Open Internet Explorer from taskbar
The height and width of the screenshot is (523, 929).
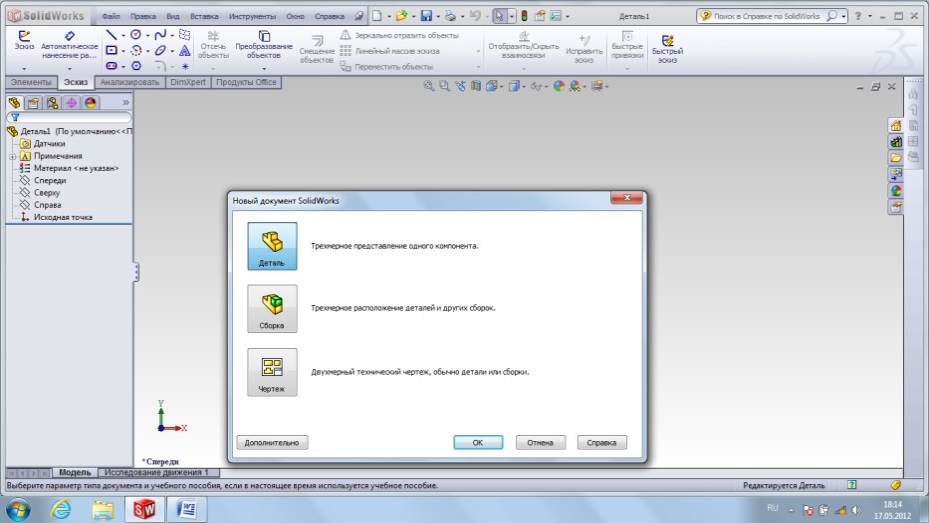tap(61, 509)
